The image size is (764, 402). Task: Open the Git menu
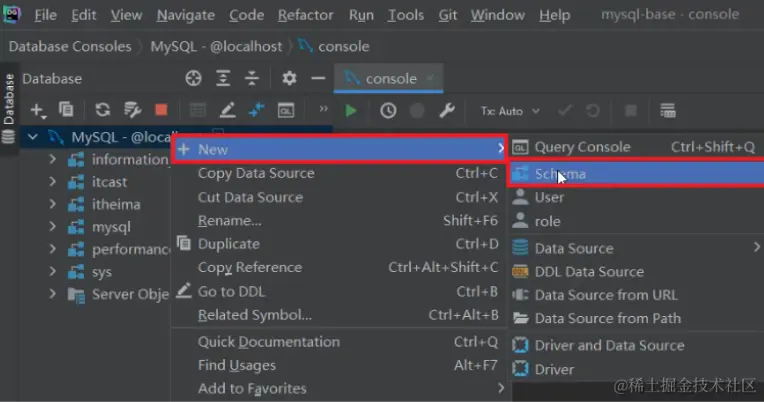[x=447, y=15]
